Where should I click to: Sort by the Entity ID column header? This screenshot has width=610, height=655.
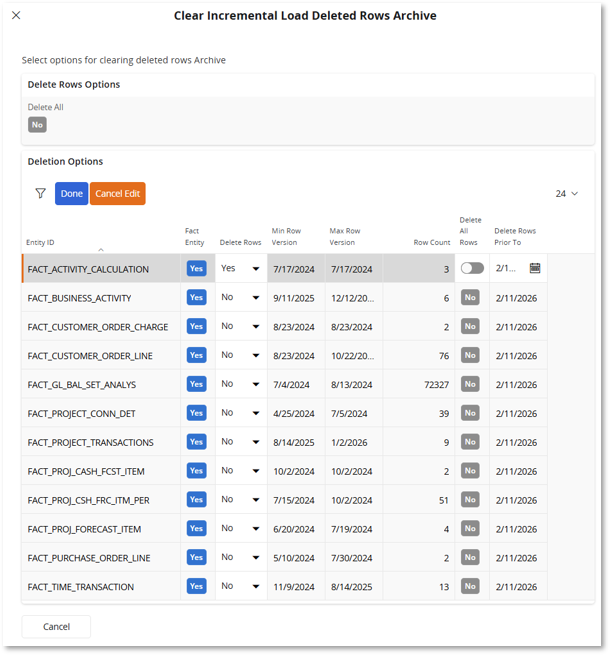click(x=40, y=242)
